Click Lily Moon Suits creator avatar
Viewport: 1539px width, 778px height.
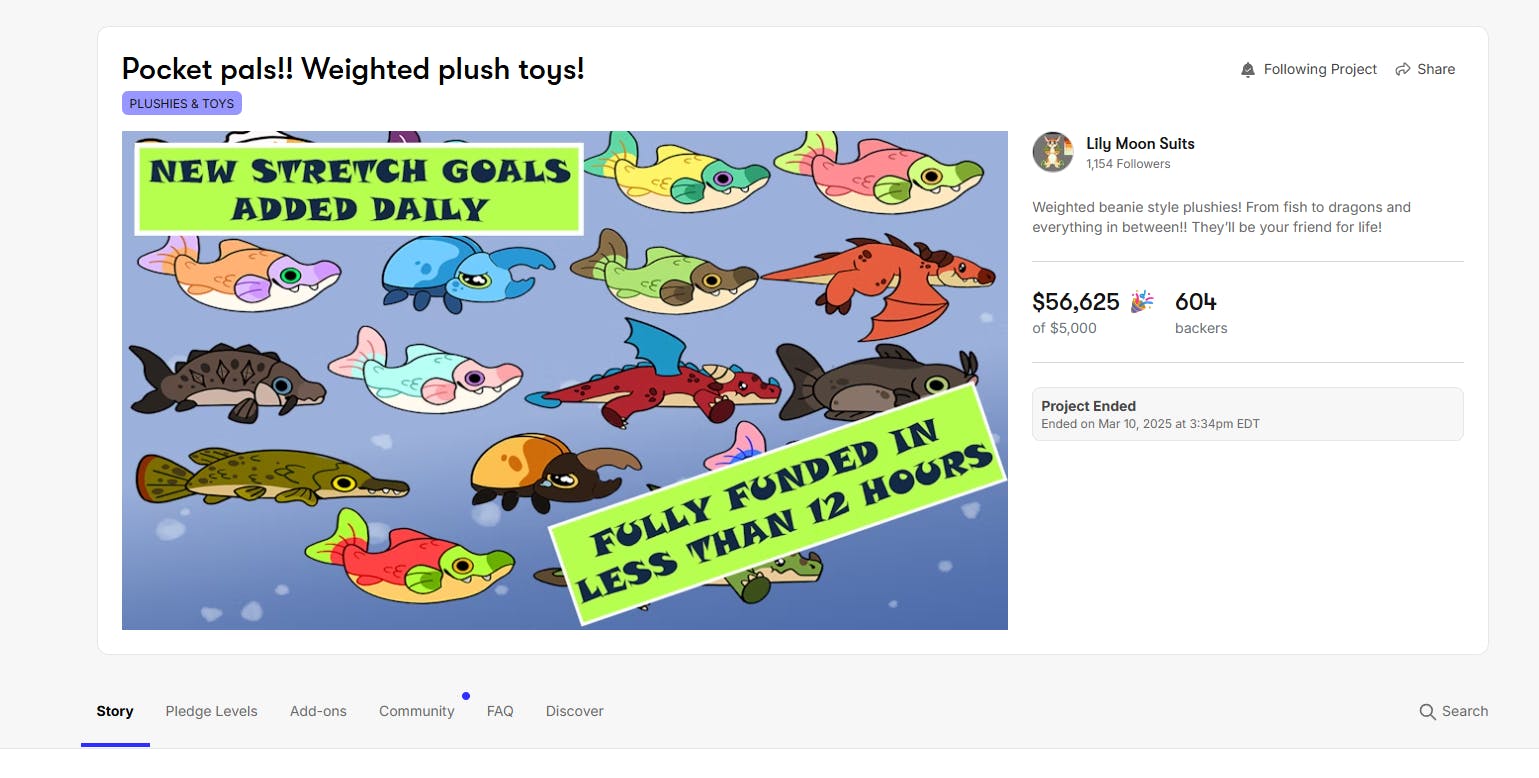[1053, 152]
